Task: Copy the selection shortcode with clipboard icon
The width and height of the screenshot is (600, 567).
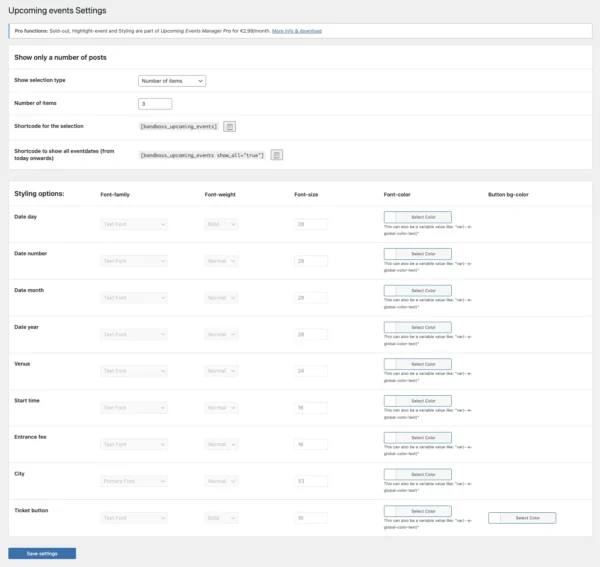Action: [229, 127]
